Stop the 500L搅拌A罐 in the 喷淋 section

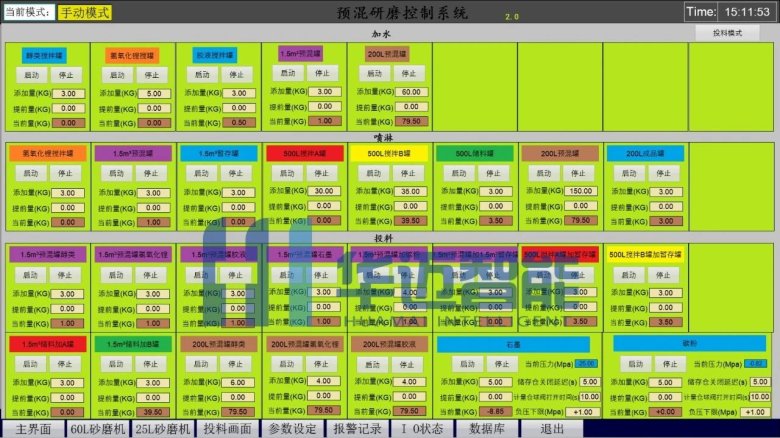322,173
